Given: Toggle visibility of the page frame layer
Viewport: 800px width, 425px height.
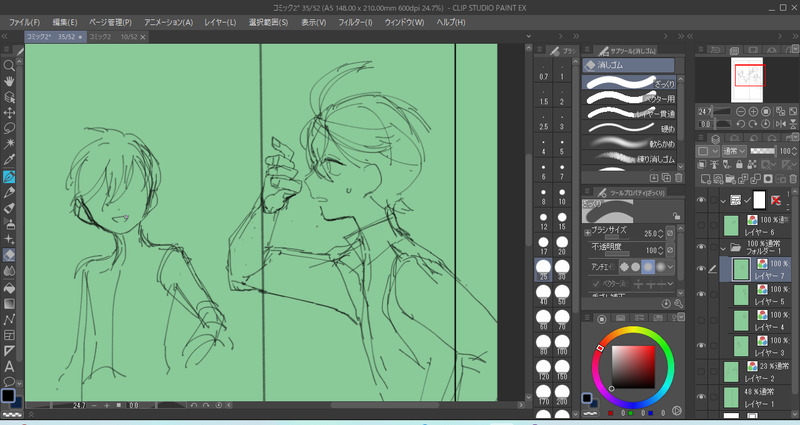Looking at the screenshot, I should tap(701, 200).
